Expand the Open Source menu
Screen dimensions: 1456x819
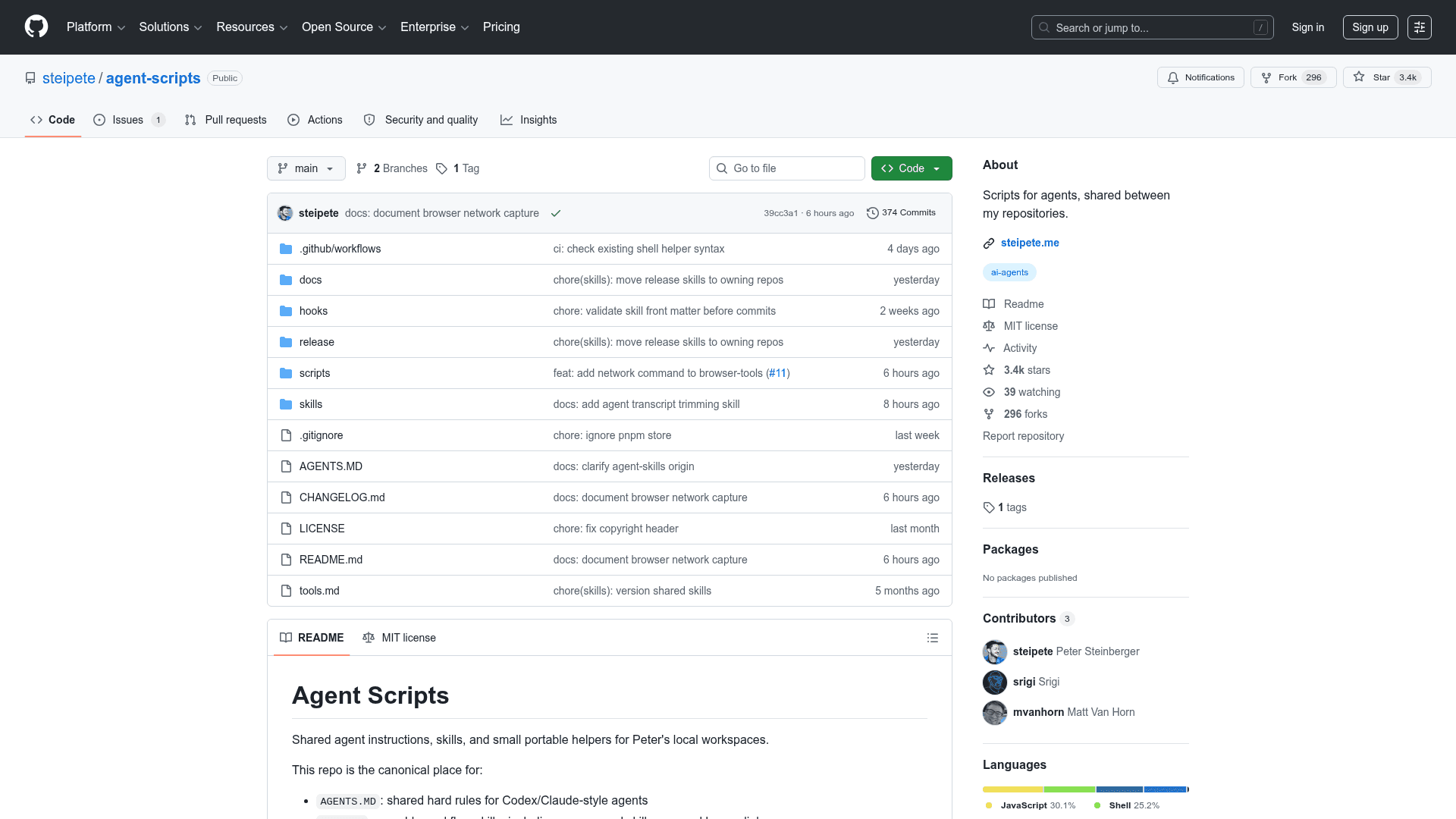coord(344,27)
